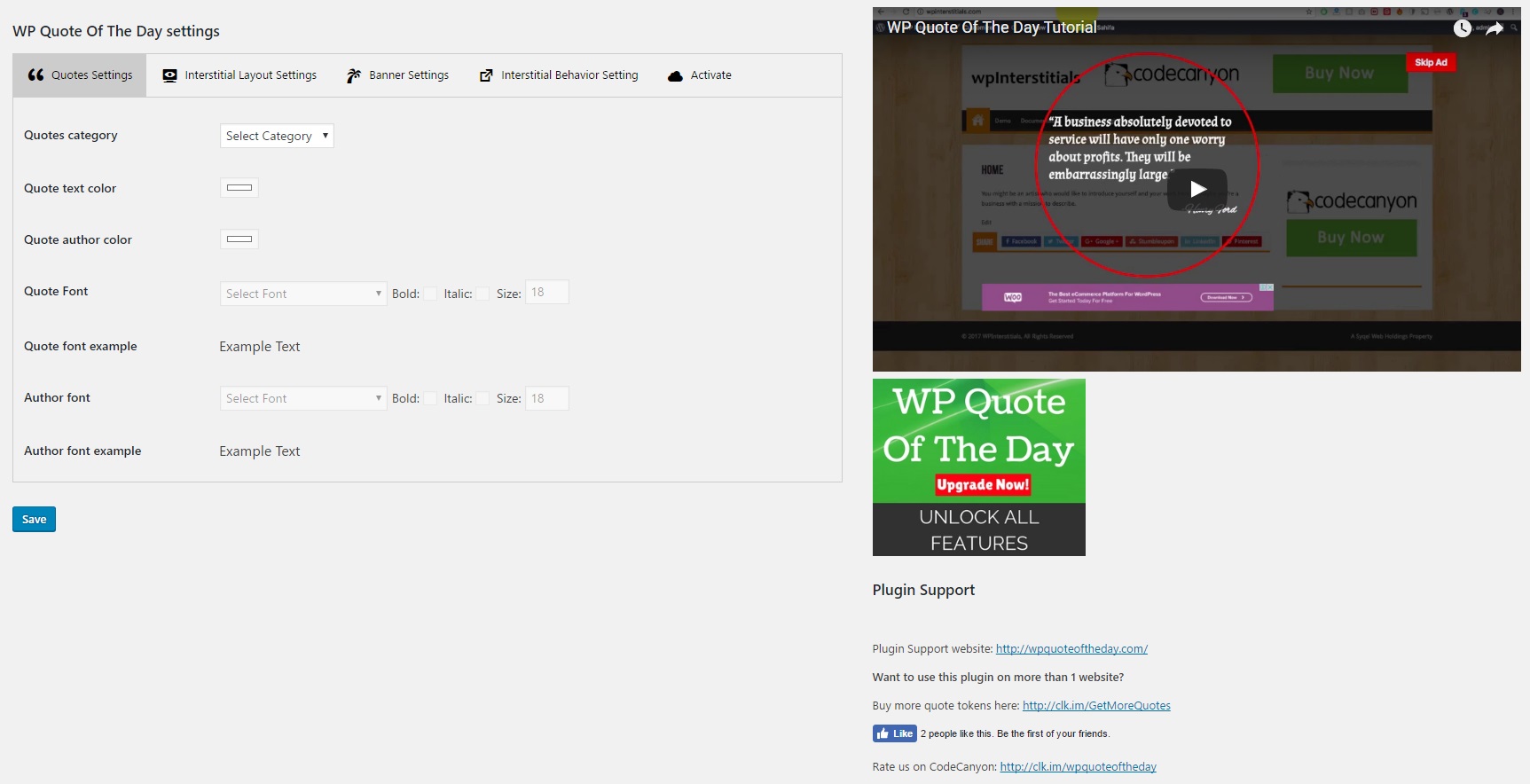Click the external link icon beside Interstitial Behavior Setting
Image resolution: width=1530 pixels, height=784 pixels.
[x=486, y=75]
